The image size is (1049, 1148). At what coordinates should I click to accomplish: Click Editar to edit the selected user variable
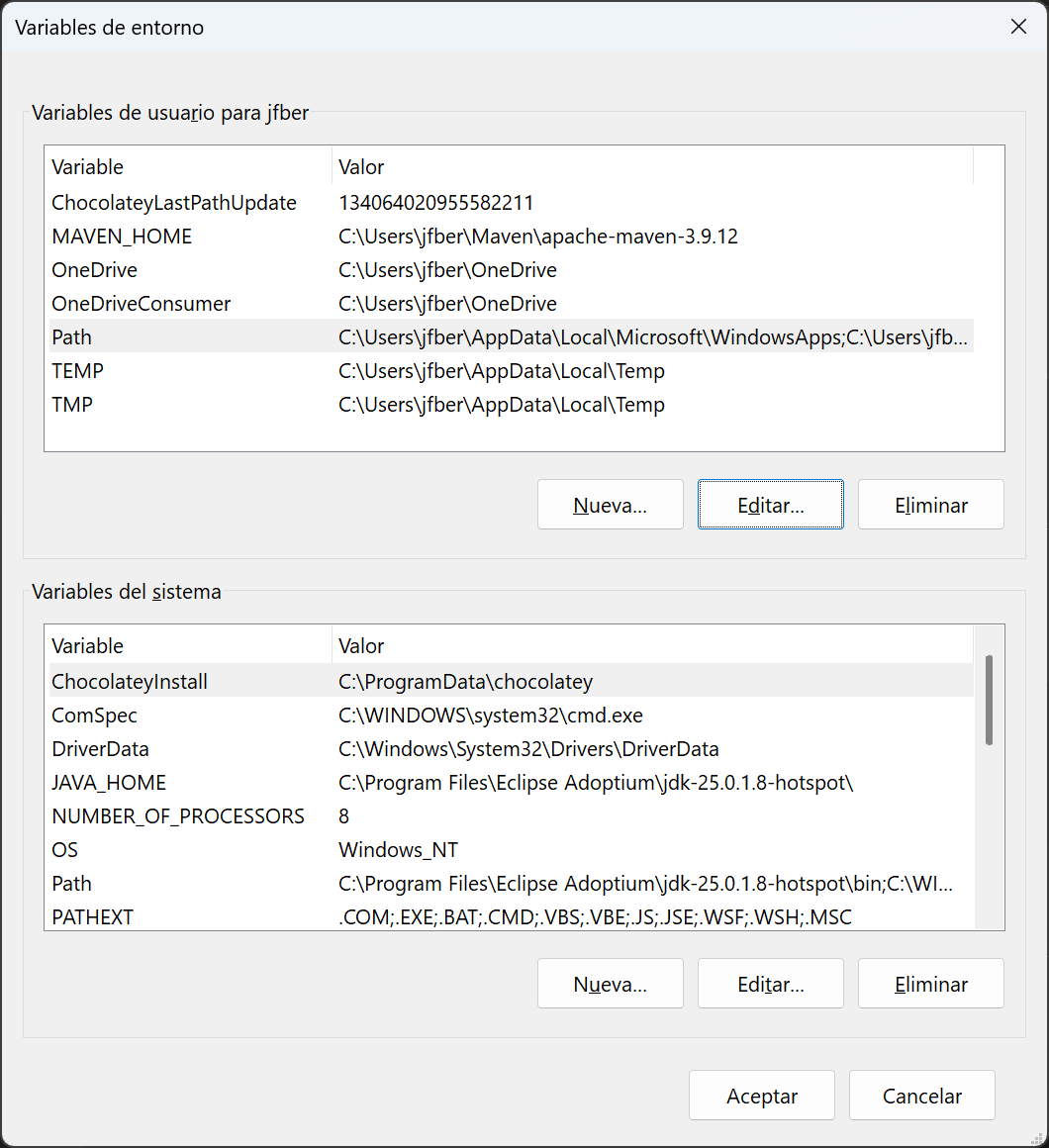click(x=770, y=505)
